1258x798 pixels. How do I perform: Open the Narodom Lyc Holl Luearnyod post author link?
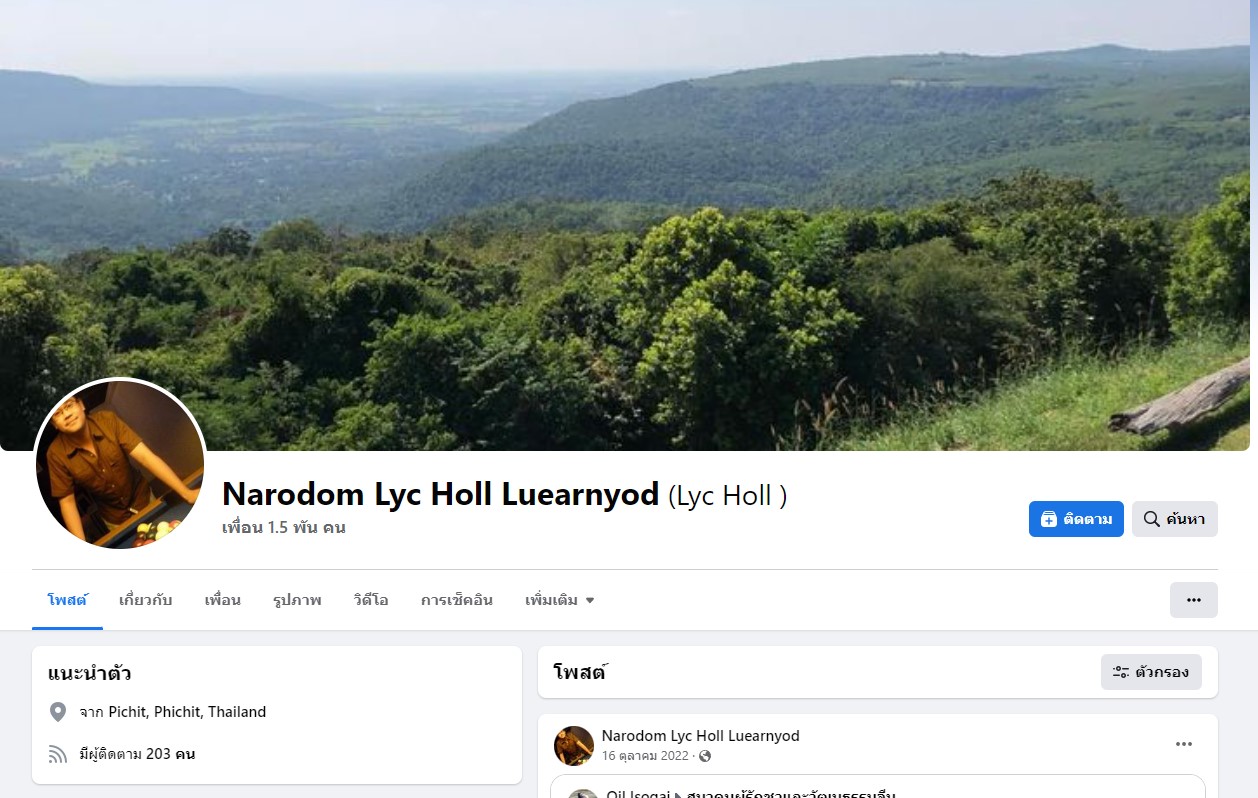pyautogui.click(x=701, y=736)
